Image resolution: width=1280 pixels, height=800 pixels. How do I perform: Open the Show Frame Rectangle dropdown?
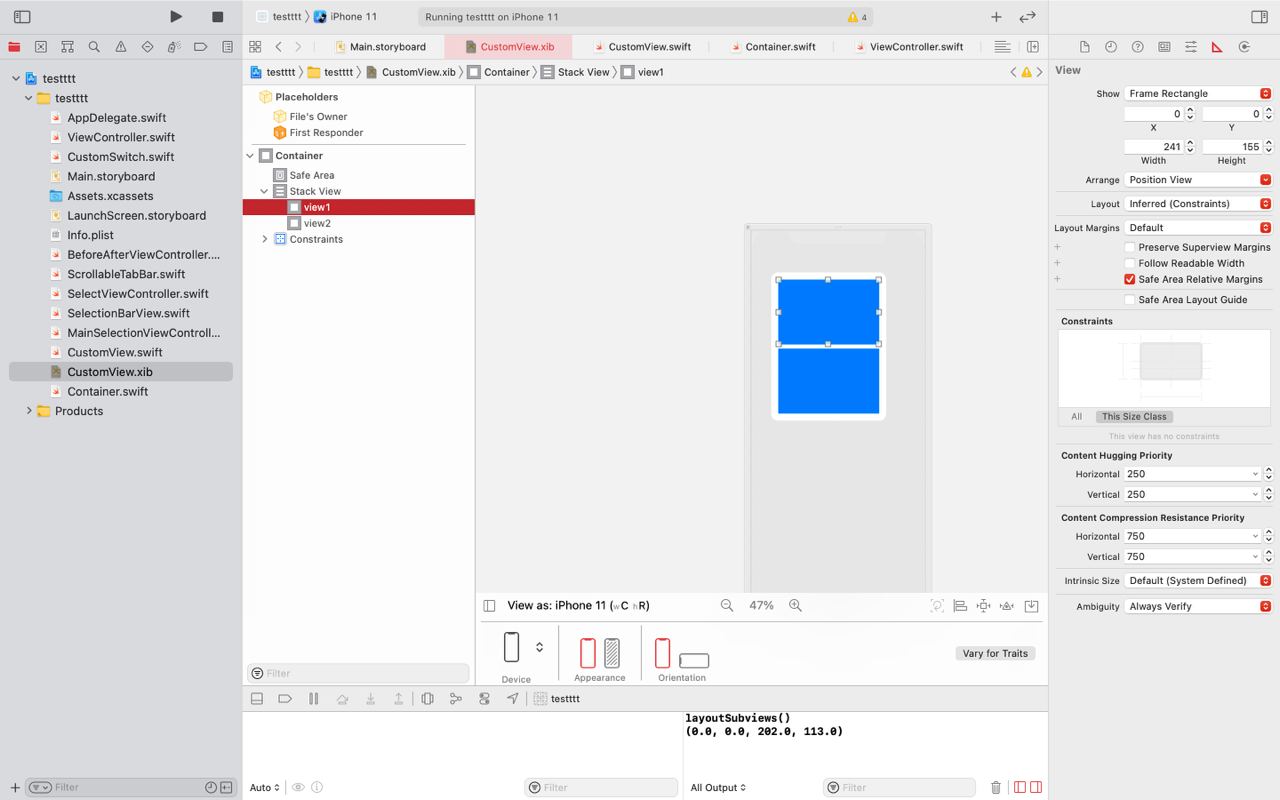click(1197, 93)
